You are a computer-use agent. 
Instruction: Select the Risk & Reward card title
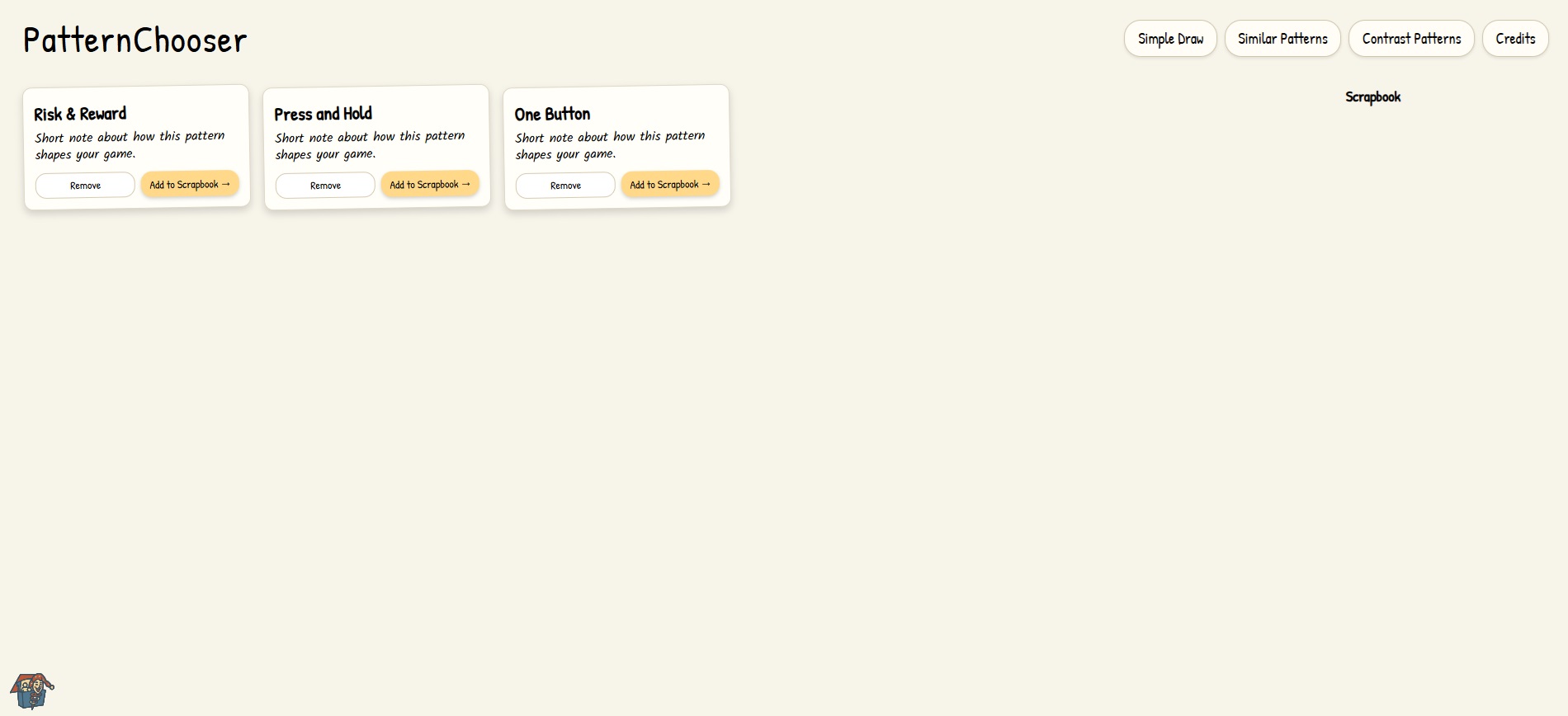click(80, 114)
